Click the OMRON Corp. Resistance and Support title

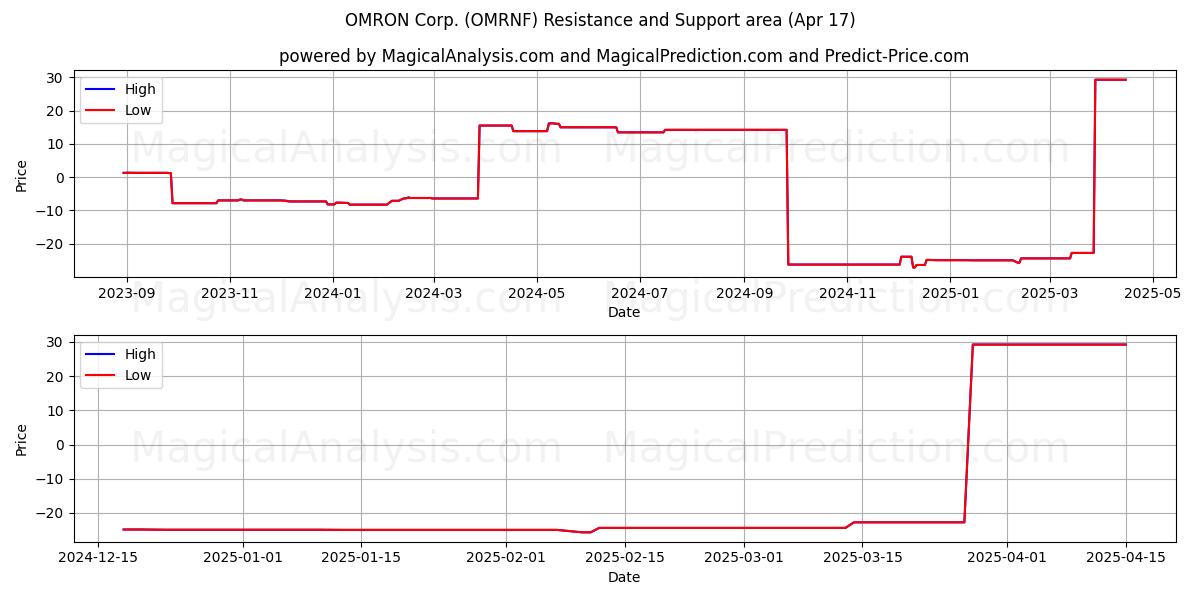[599, 20]
